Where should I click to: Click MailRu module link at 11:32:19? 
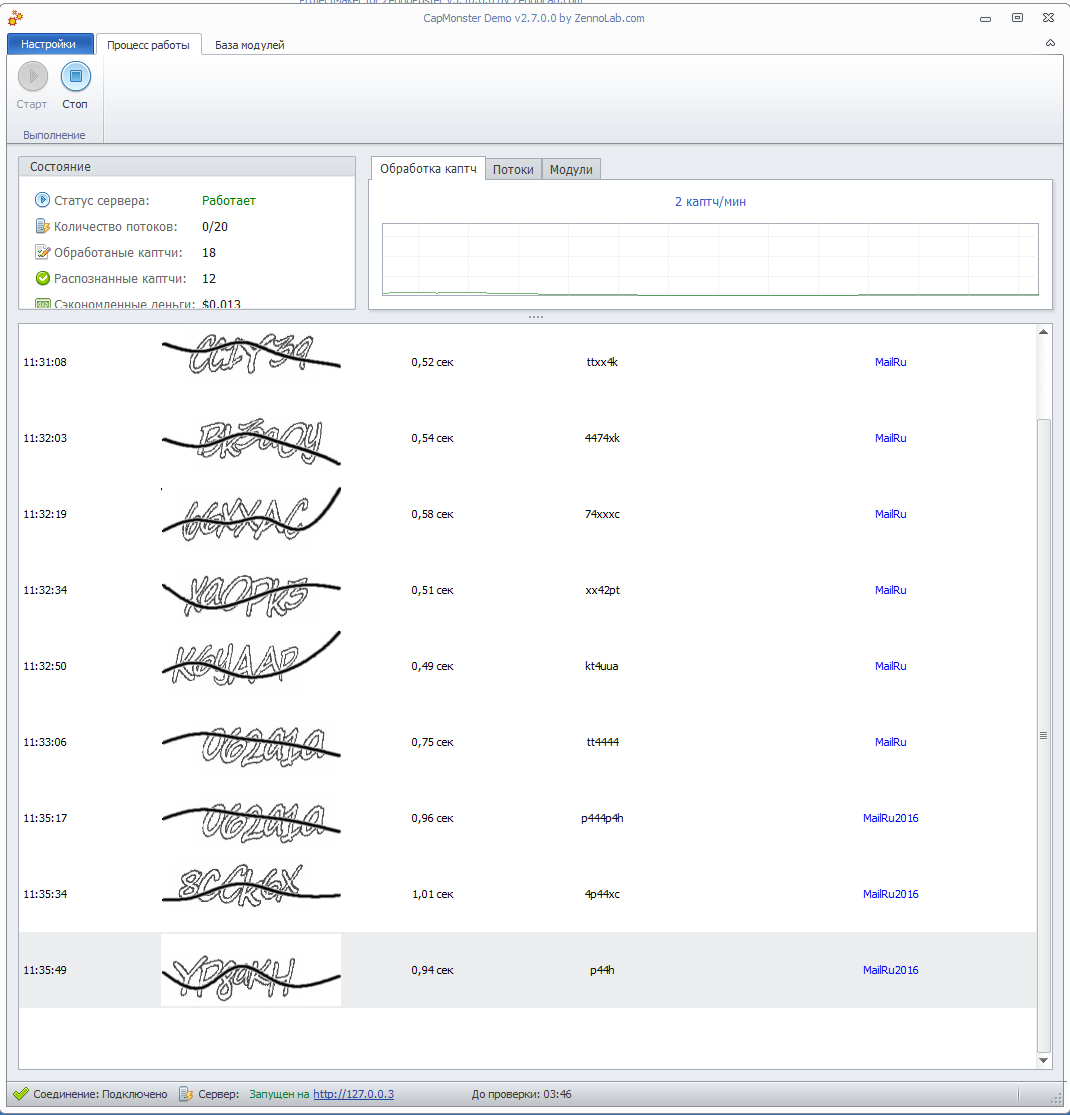tap(890, 514)
